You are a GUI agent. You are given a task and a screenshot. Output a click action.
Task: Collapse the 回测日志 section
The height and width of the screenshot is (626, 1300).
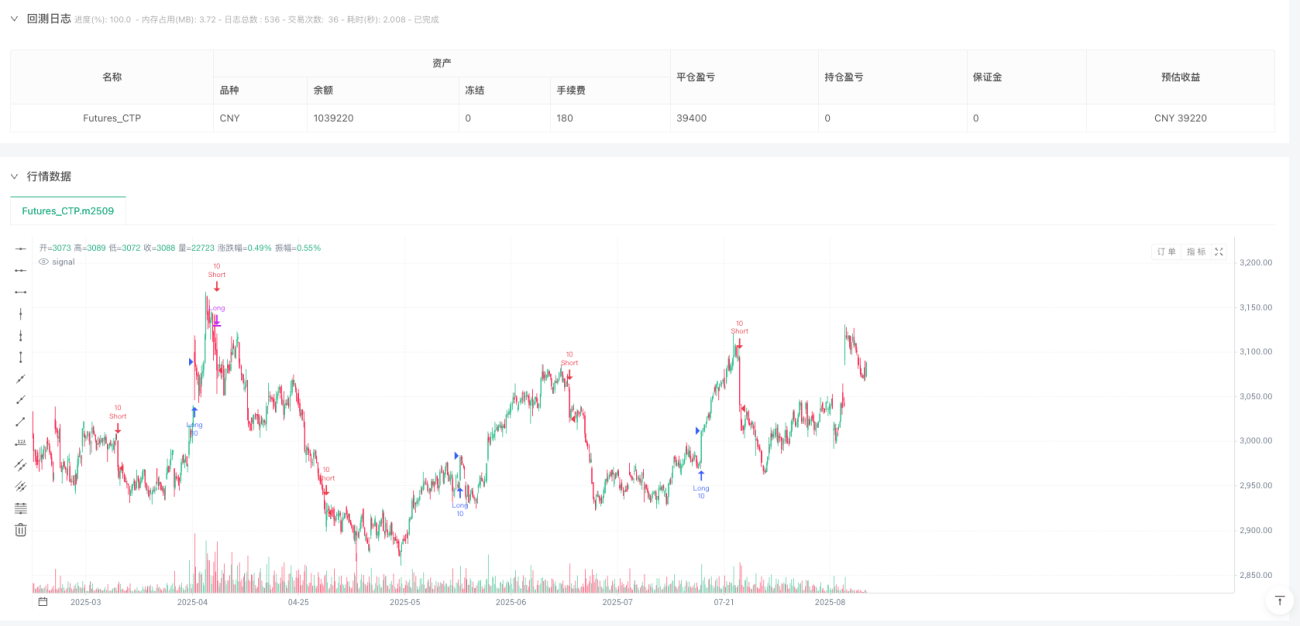point(14,18)
